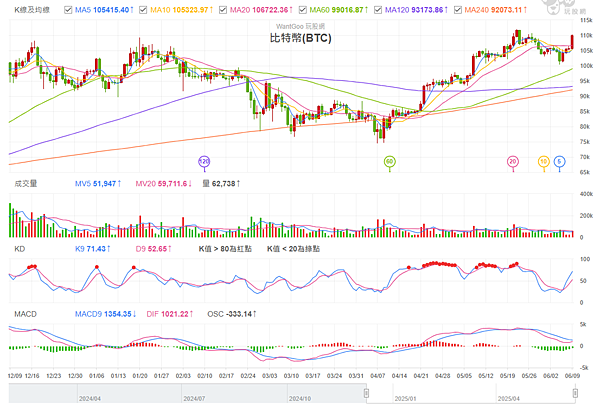Click the 04/07 date on the time axis

[378, 376]
